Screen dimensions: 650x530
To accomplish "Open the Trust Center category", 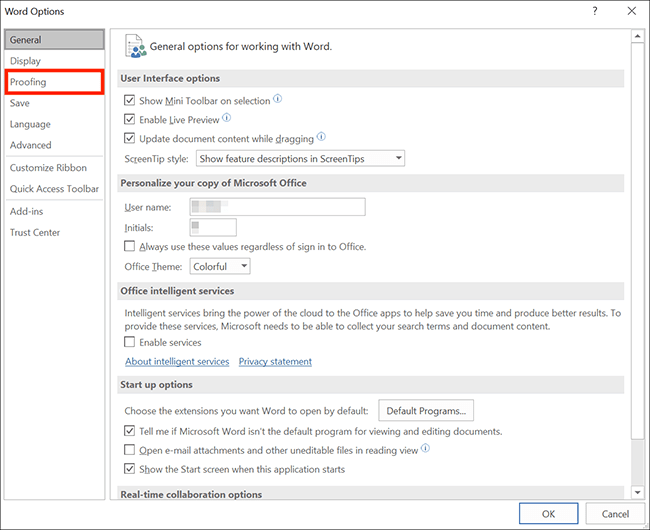I will (54, 232).
